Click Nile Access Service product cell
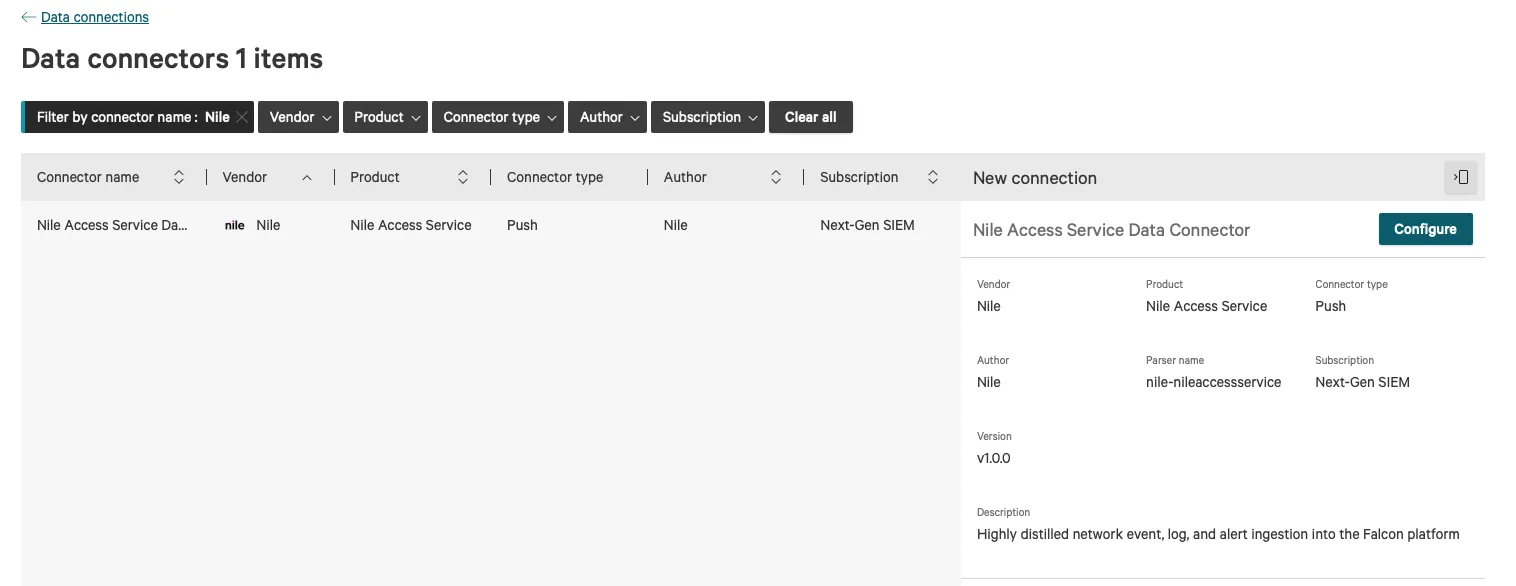The height and width of the screenshot is (586, 1516). pos(411,225)
